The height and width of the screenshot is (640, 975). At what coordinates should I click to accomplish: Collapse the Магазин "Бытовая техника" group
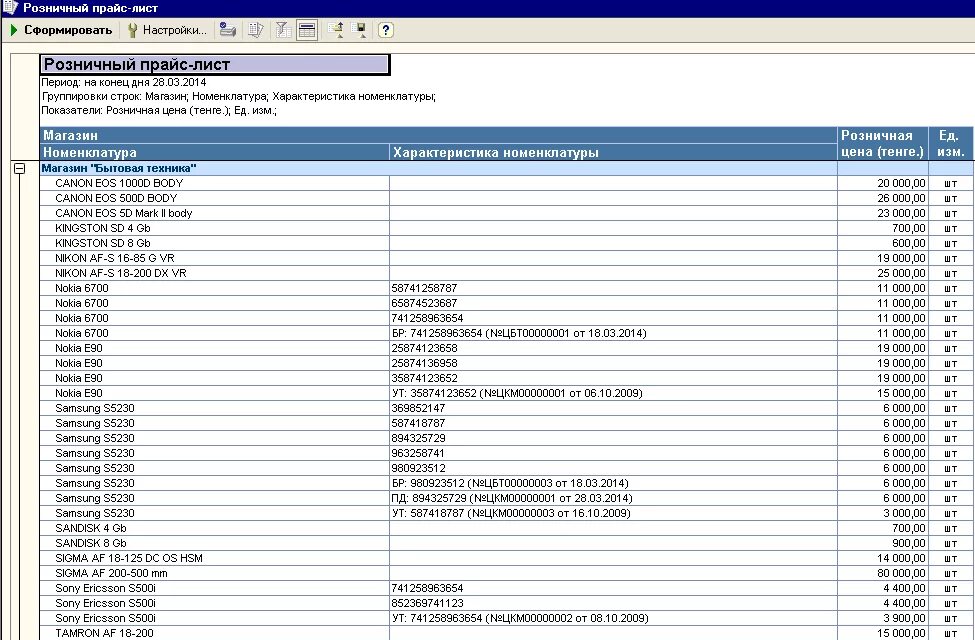19,168
